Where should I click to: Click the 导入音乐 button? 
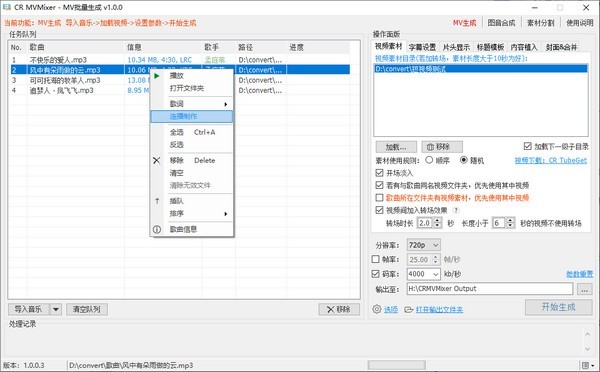[29, 309]
